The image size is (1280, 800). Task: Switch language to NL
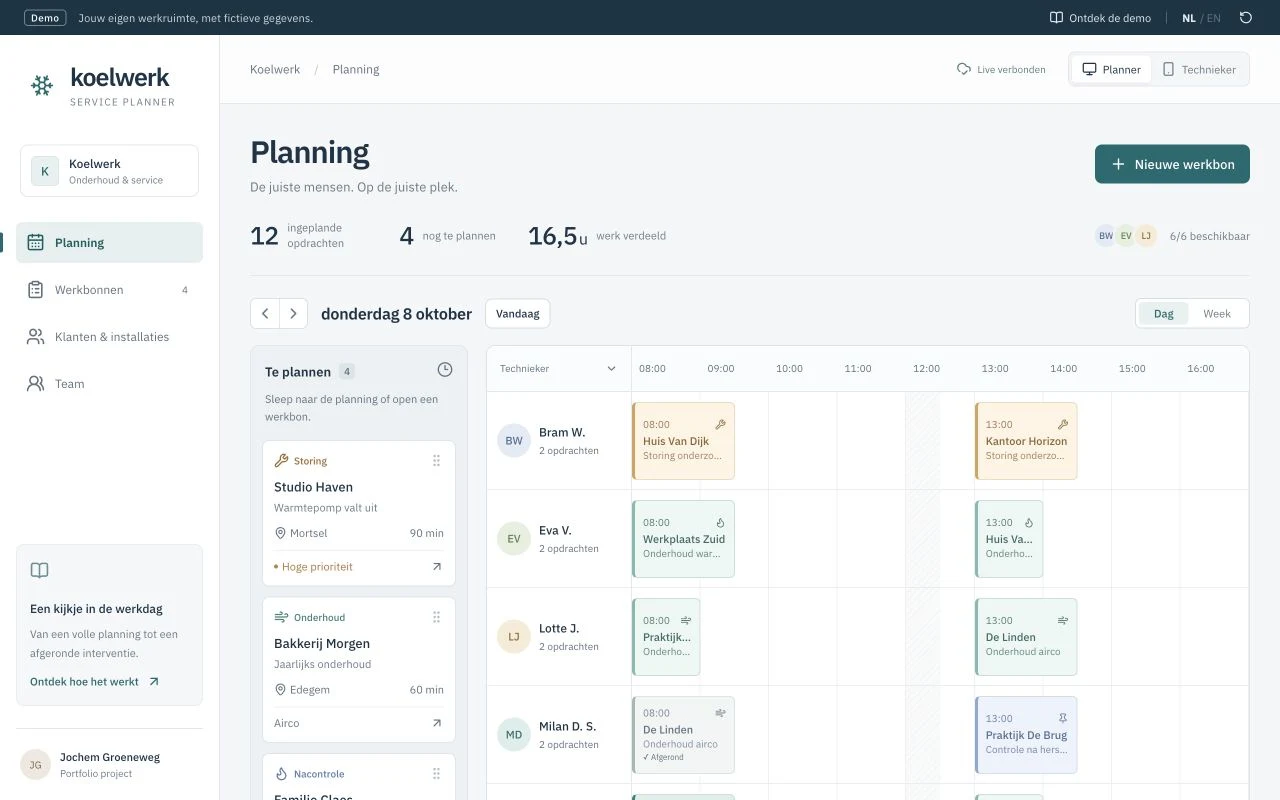[1188, 18]
